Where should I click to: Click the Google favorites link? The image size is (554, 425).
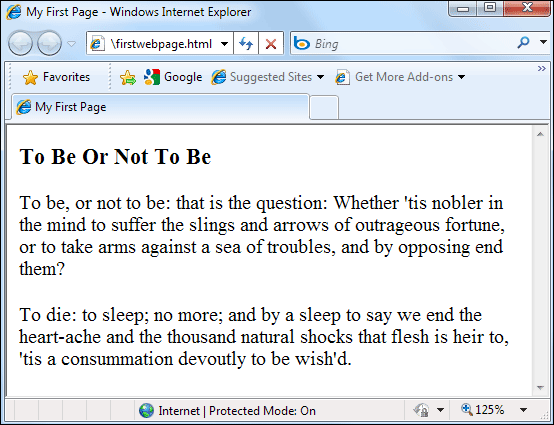[x=173, y=77]
